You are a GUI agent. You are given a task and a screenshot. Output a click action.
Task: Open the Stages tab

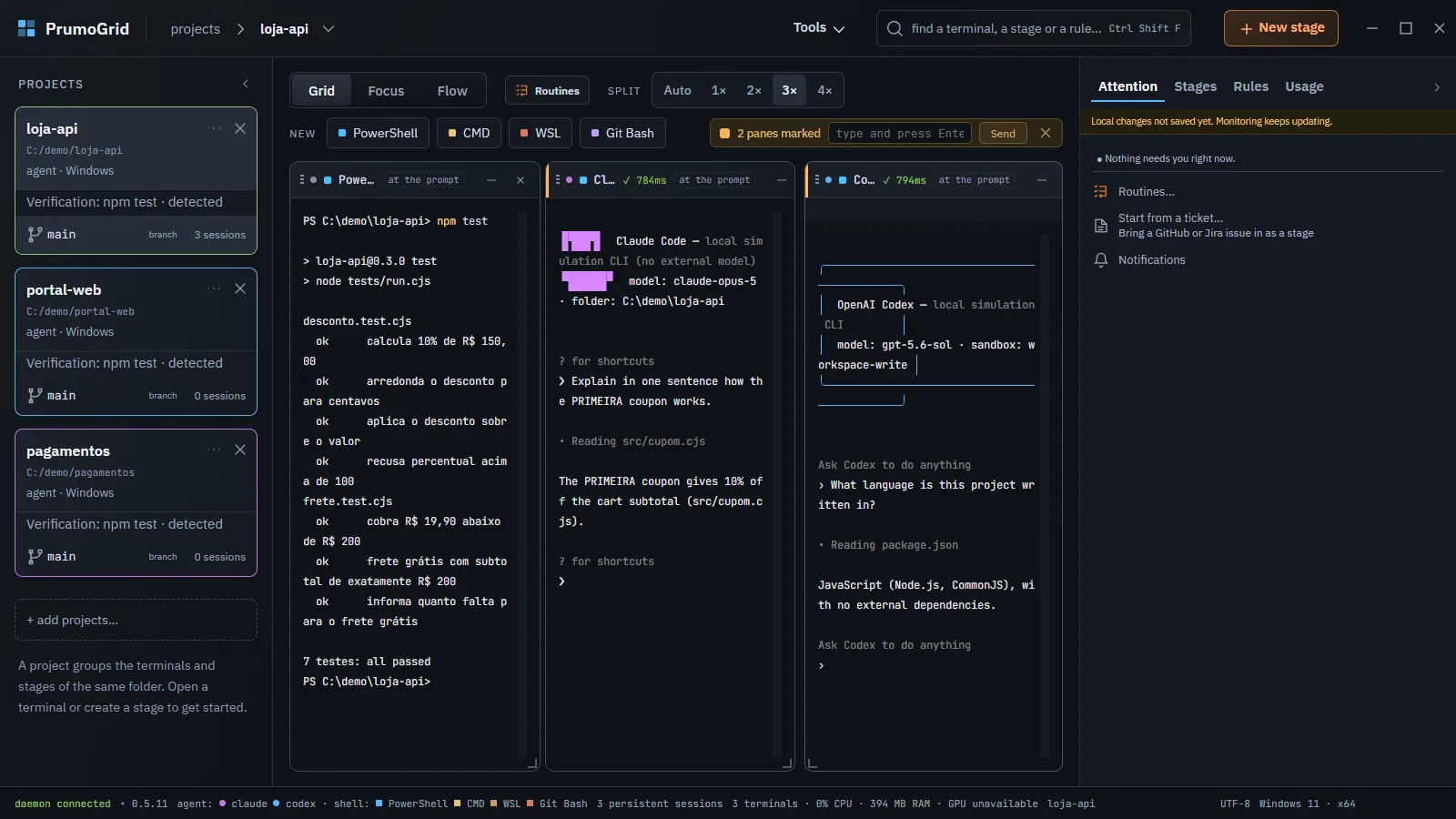coord(1195,86)
